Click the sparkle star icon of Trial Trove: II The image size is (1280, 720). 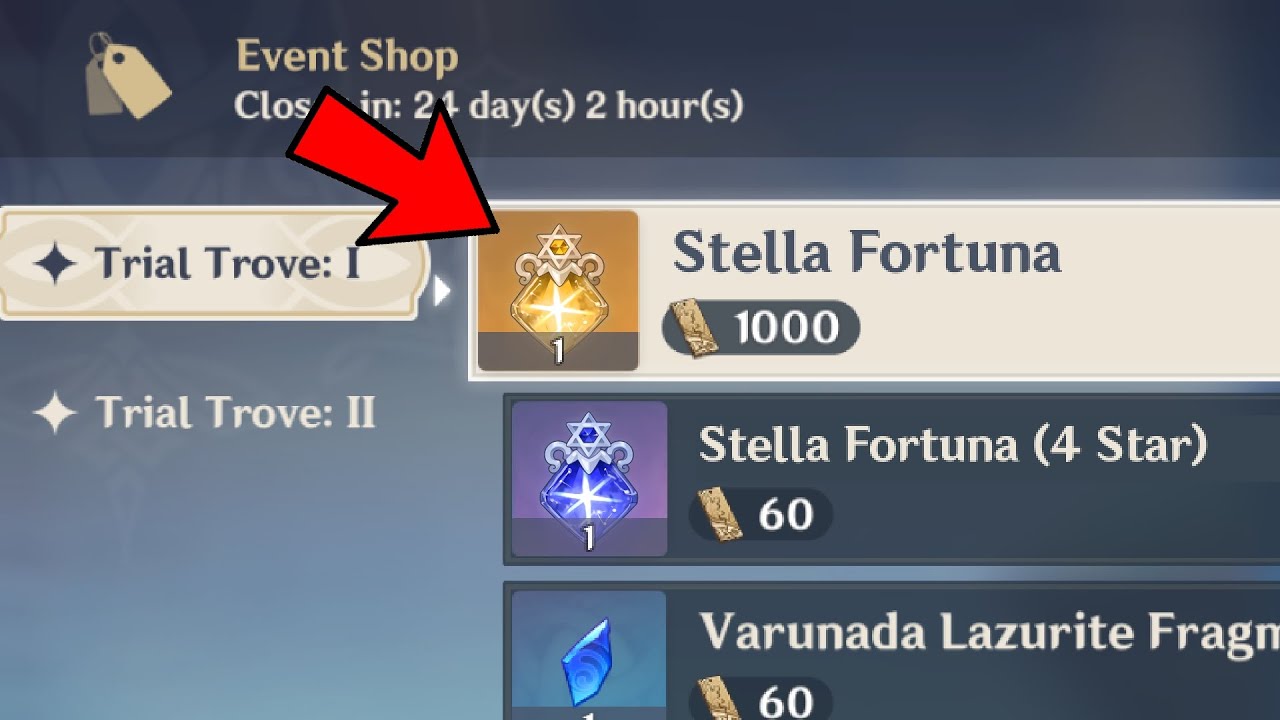click(54, 412)
